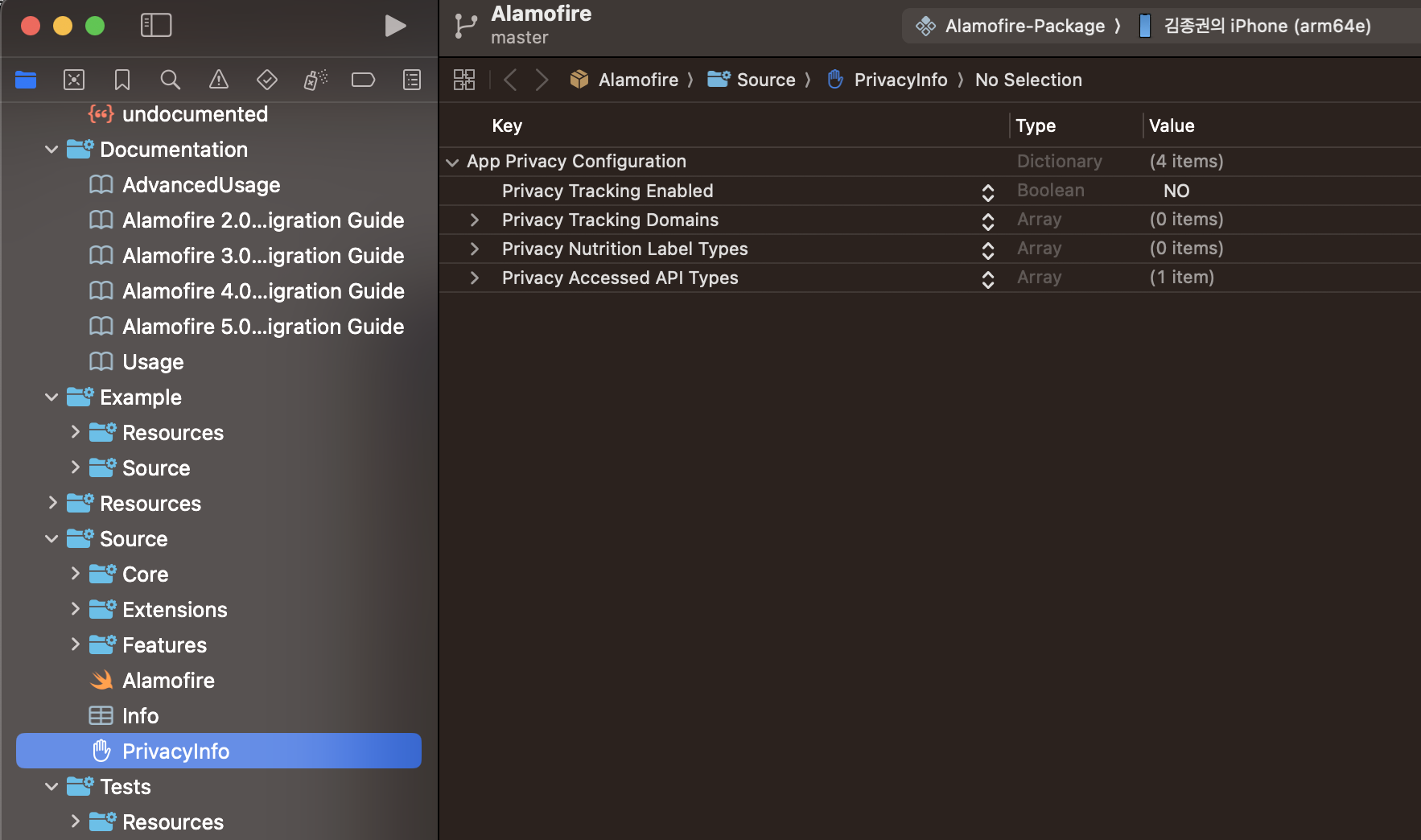Open key stepper for Privacy Tracking Enabled
Screen dimensions: 1421x840
988,192
